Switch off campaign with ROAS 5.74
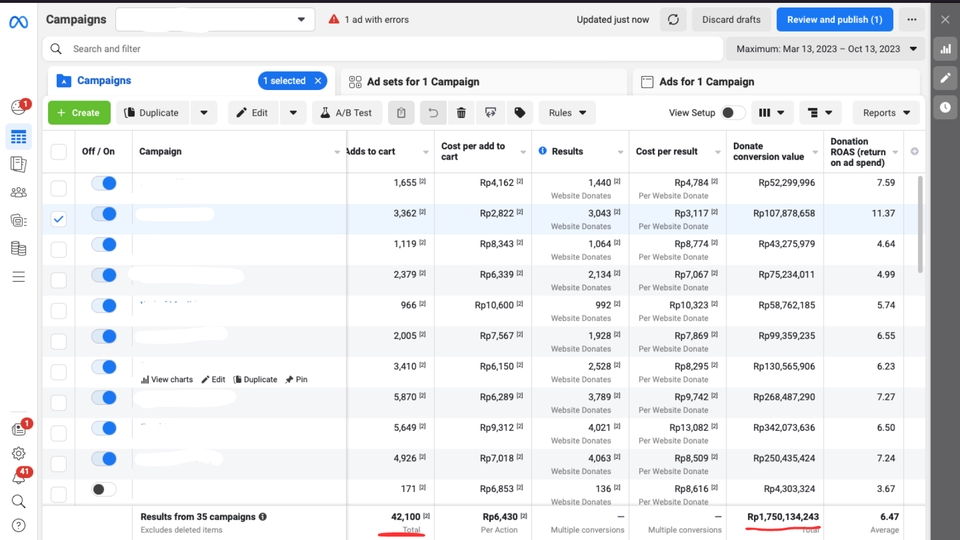Screen dimensions: 960x540 tap(103, 306)
